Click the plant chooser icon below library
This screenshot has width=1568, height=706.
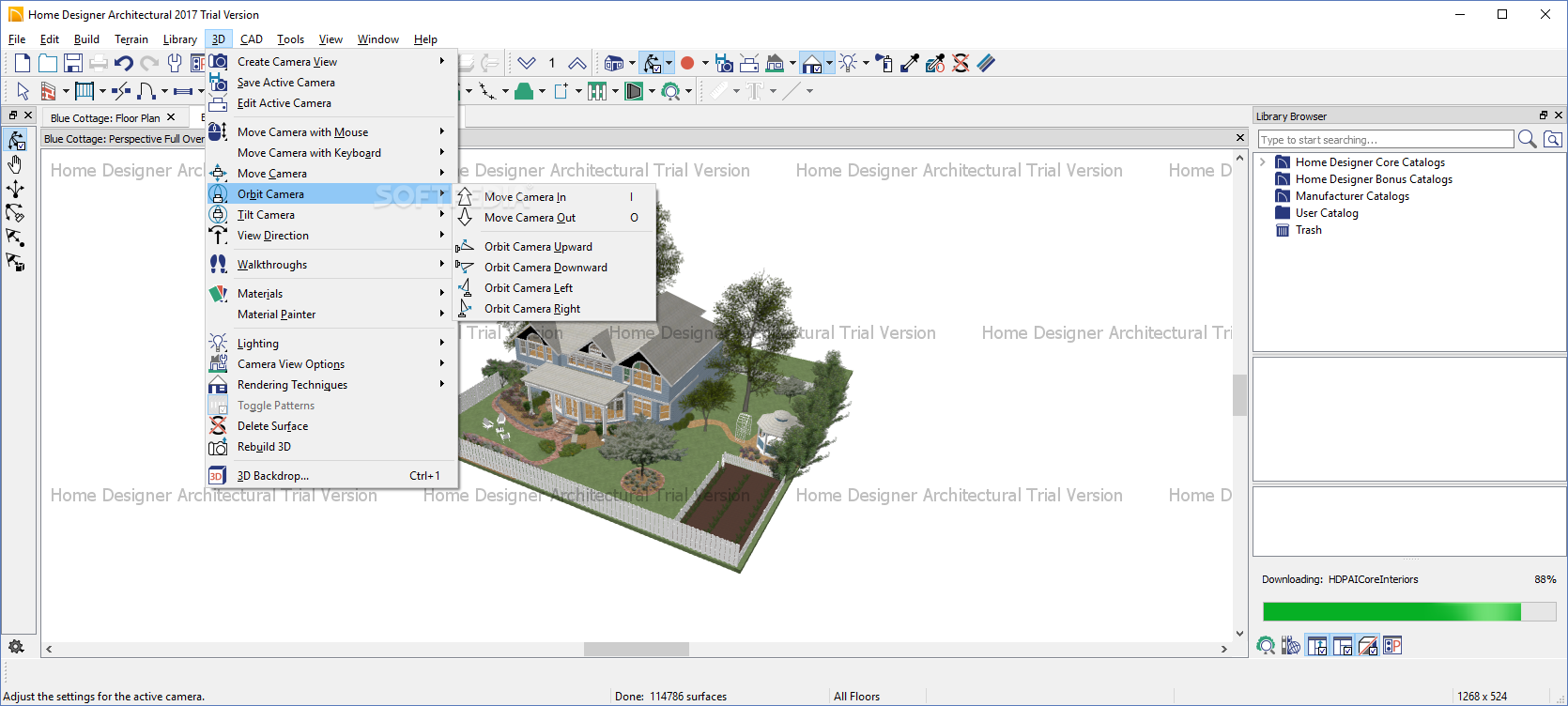tap(1267, 645)
